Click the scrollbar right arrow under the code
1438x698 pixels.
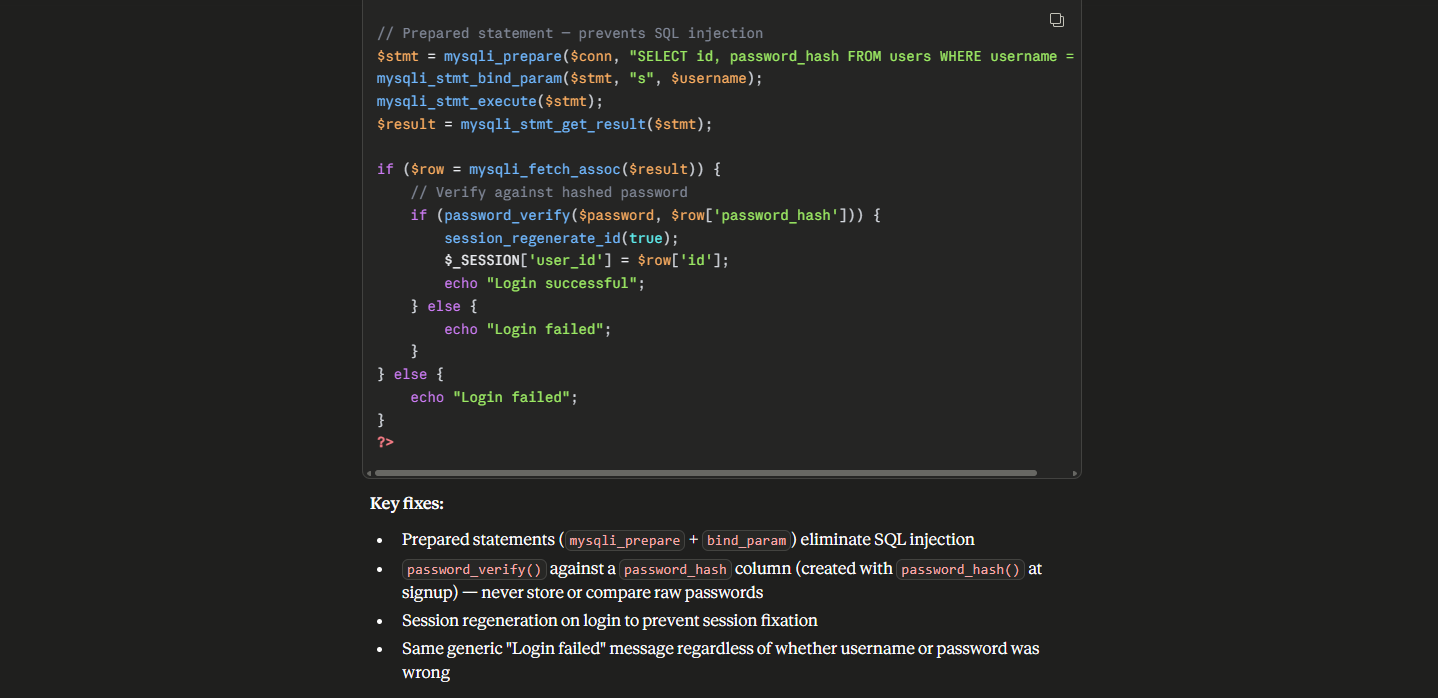click(x=1075, y=473)
